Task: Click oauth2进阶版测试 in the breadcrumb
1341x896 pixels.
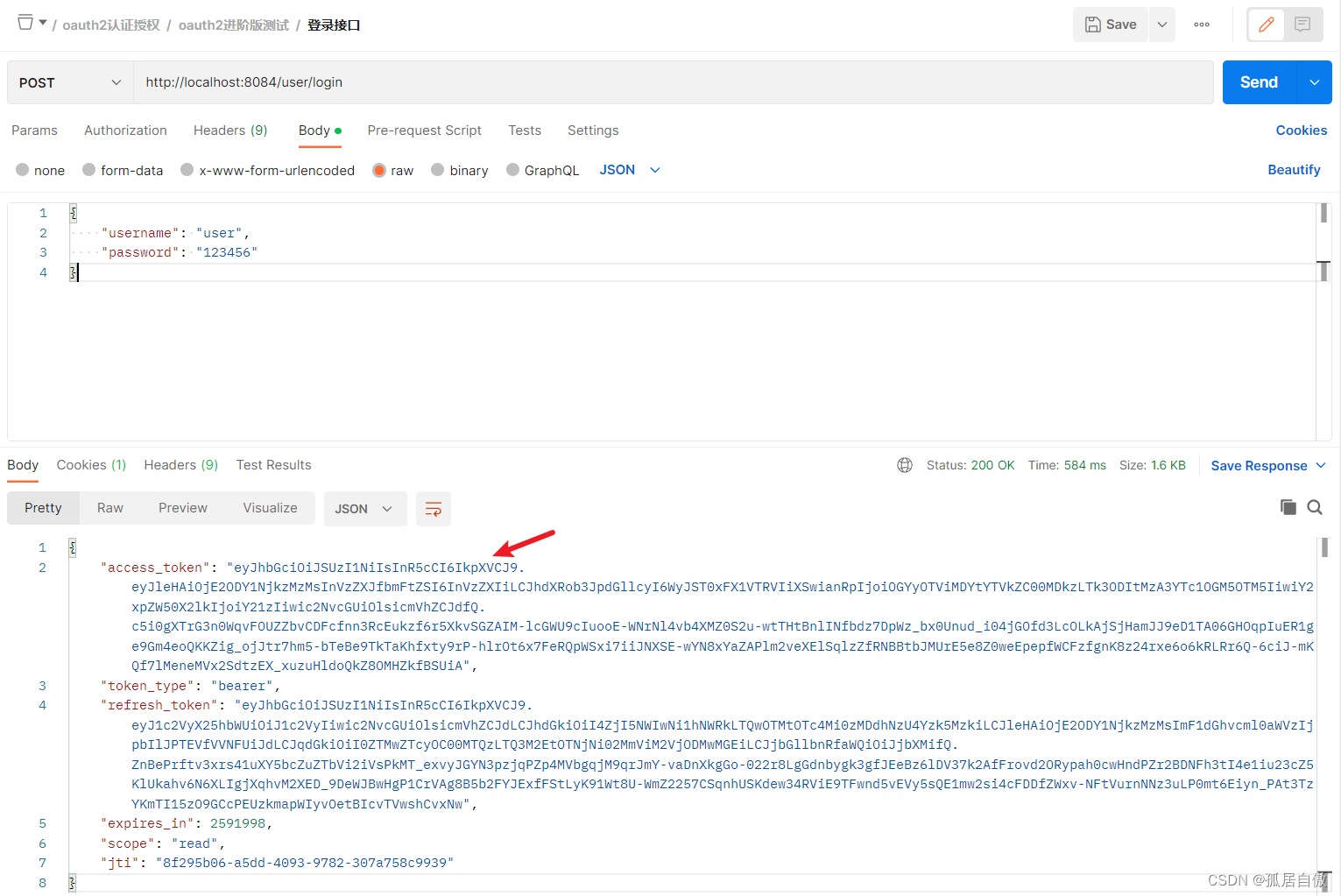Action: pos(234,25)
